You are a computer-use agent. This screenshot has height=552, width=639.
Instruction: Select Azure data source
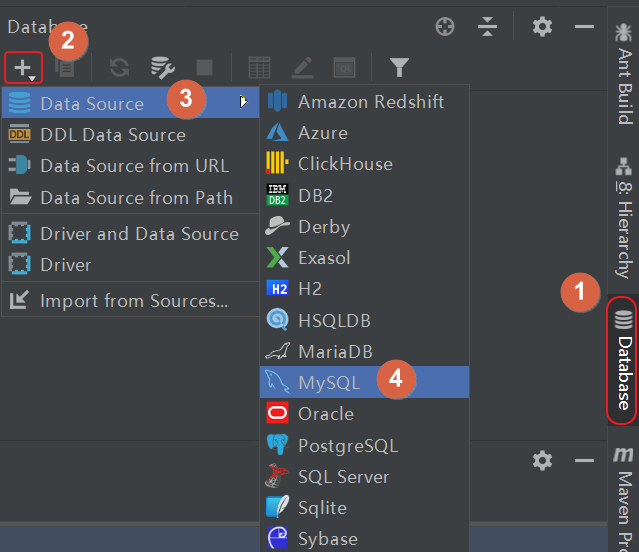[x=365, y=133]
